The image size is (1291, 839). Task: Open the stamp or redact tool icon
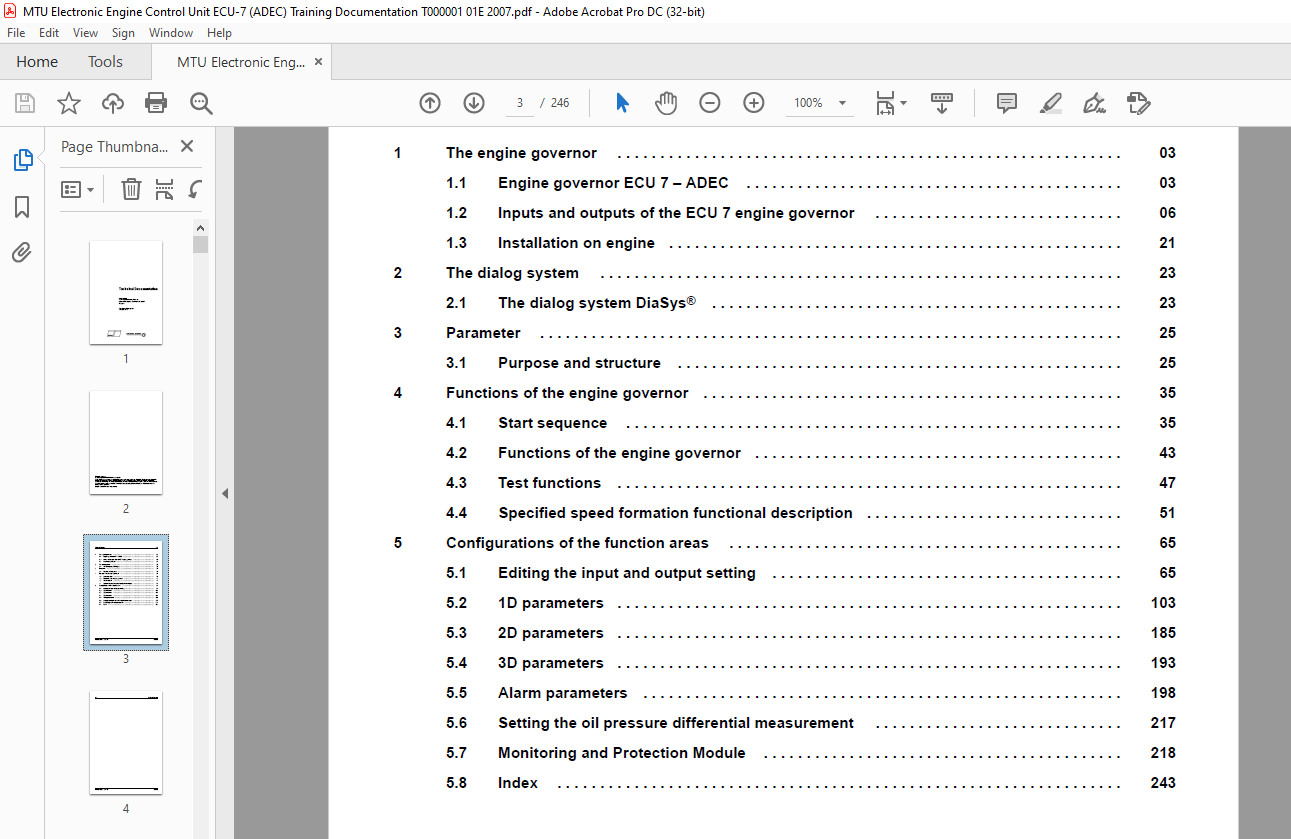click(1138, 103)
